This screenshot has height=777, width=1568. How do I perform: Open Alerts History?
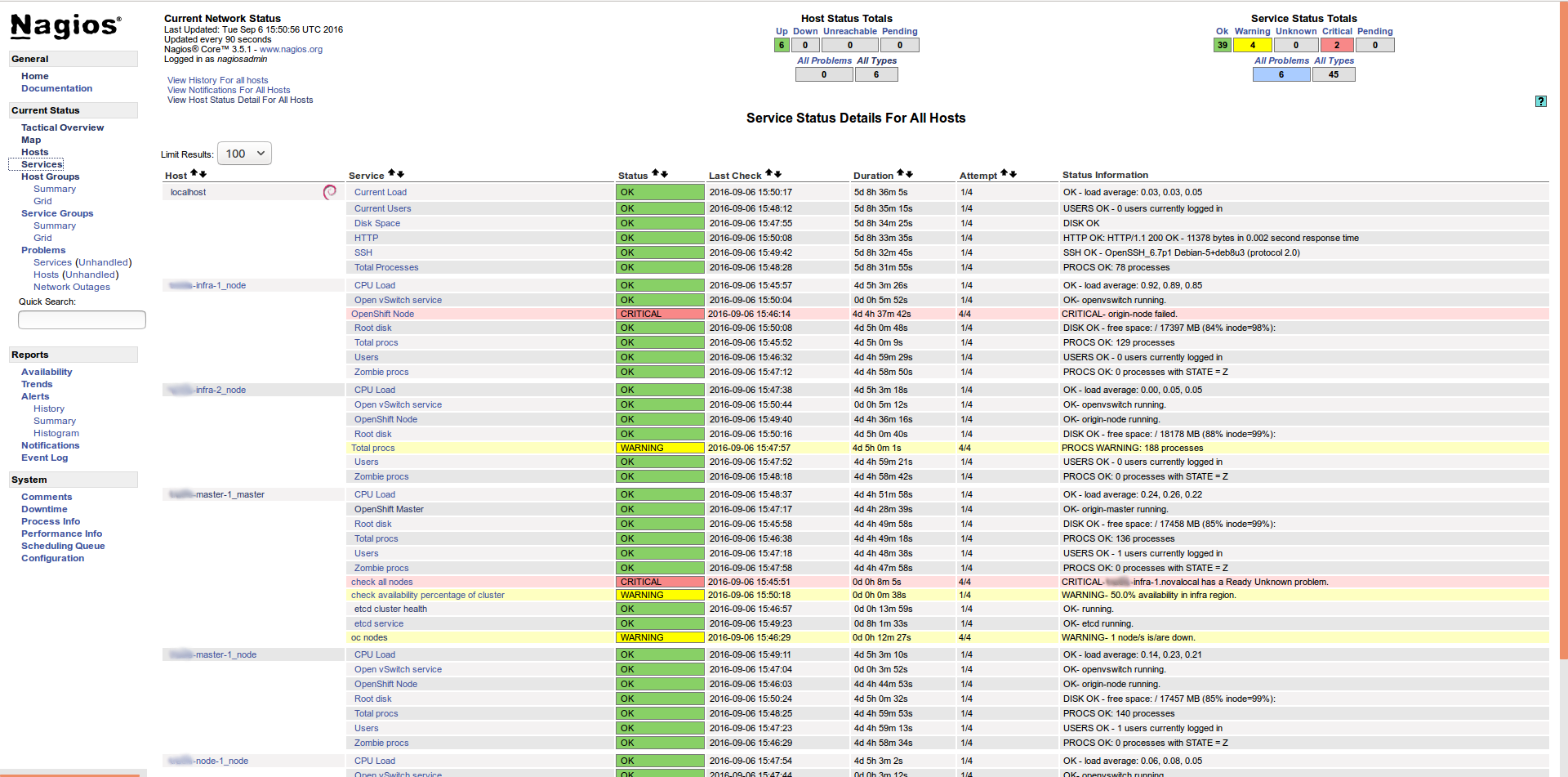(x=49, y=409)
